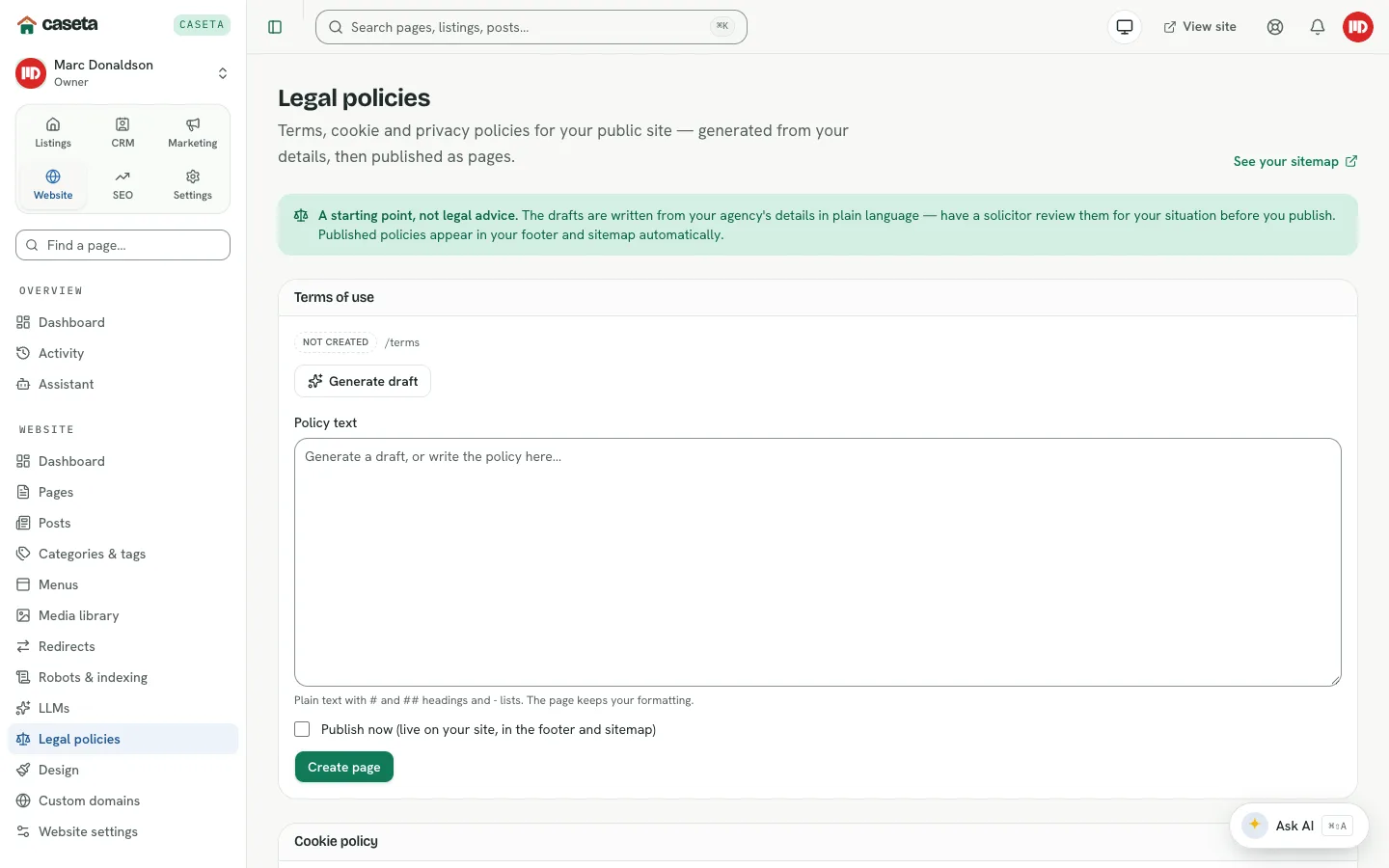Select Legal policies in sidebar
The image size is (1389, 868).
pyautogui.click(x=123, y=739)
